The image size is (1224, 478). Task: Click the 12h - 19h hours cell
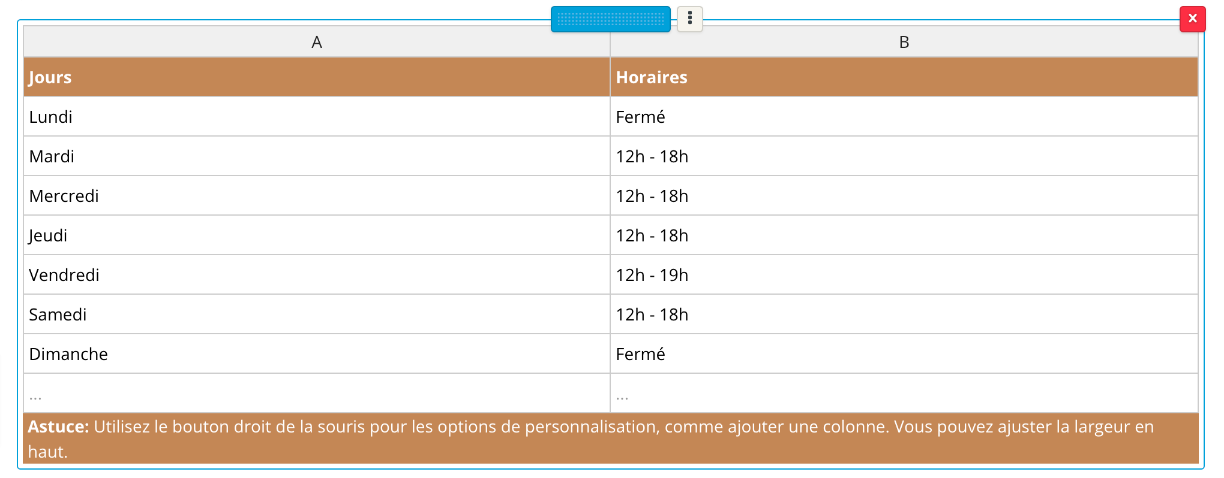click(x=904, y=275)
